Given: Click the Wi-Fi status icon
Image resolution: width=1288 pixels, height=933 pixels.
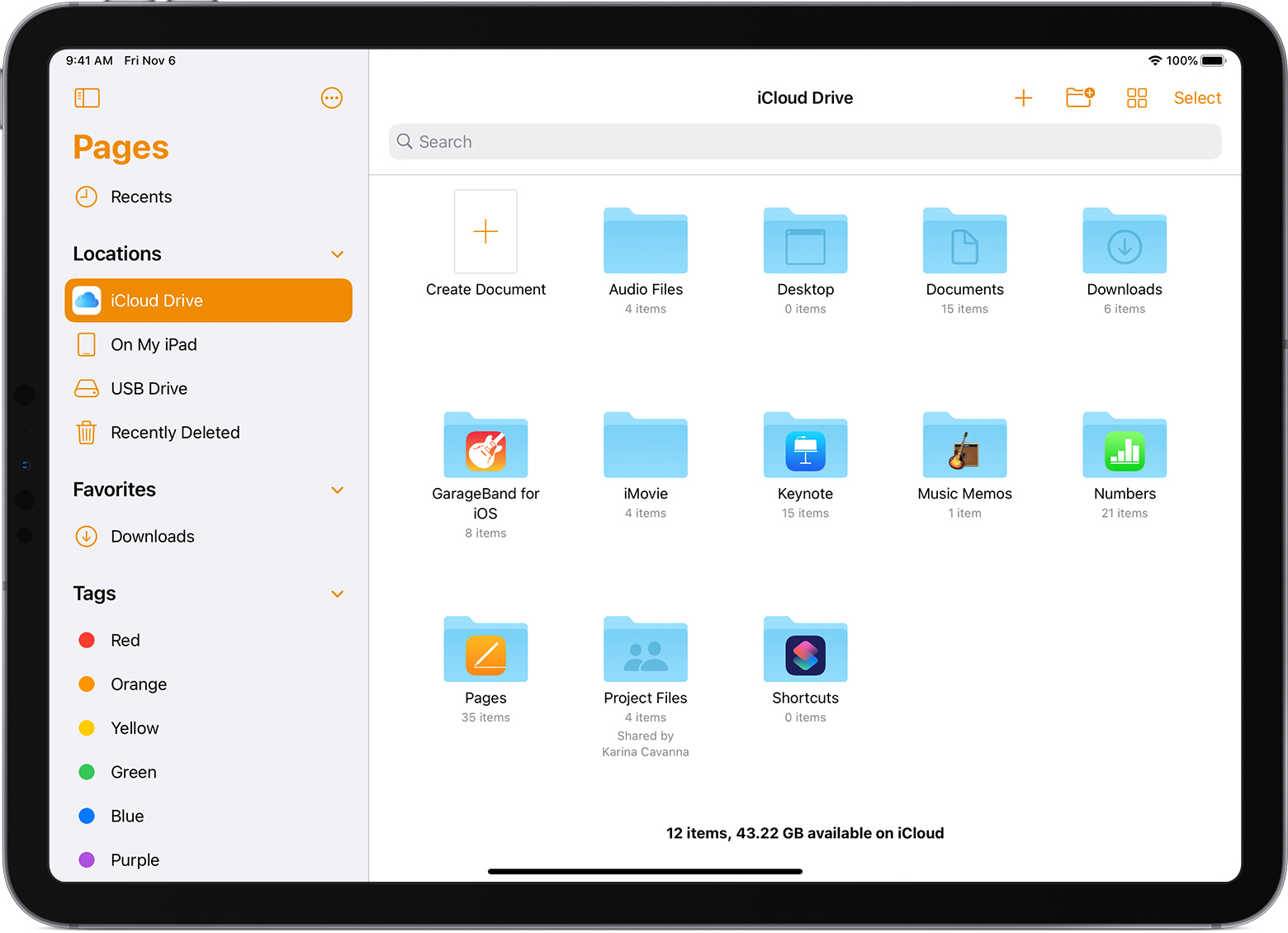Looking at the screenshot, I should 1155,61.
